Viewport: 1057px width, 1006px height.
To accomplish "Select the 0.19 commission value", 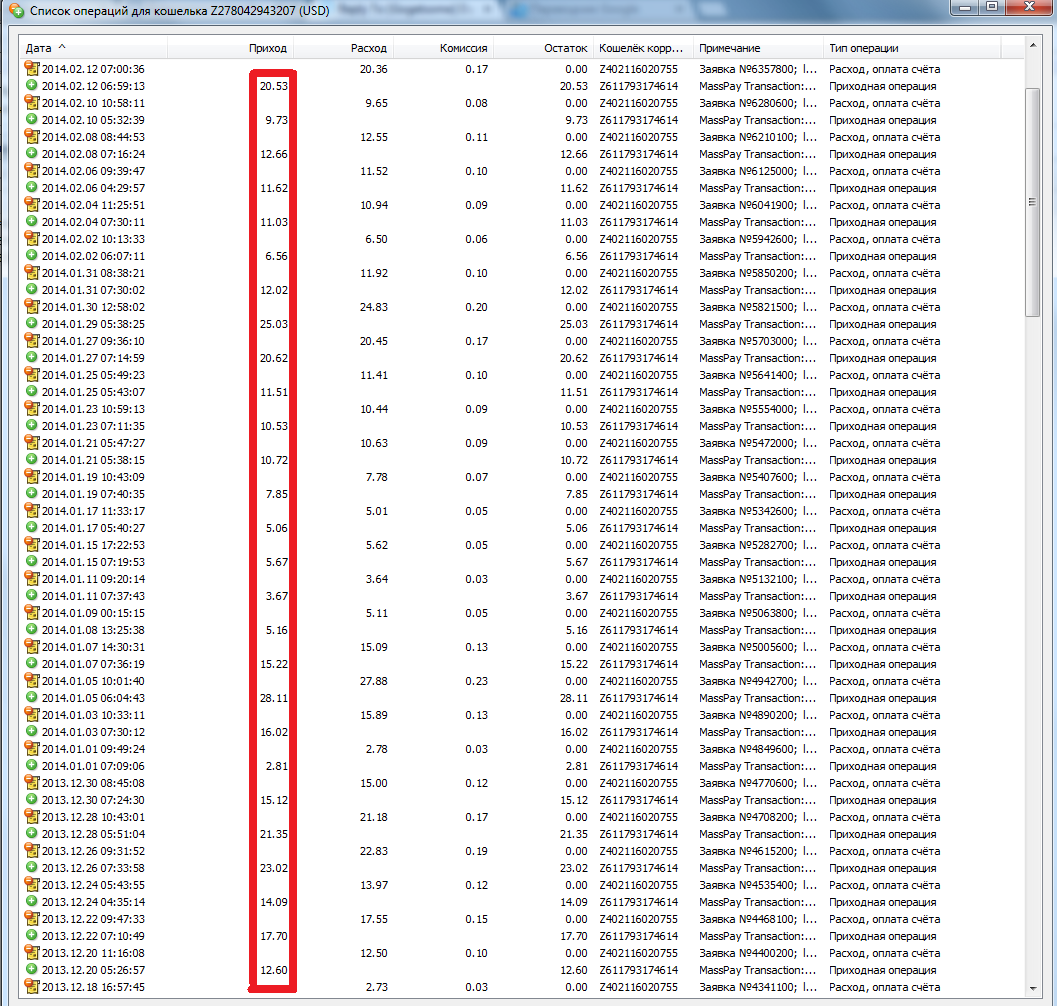I will 476,851.
